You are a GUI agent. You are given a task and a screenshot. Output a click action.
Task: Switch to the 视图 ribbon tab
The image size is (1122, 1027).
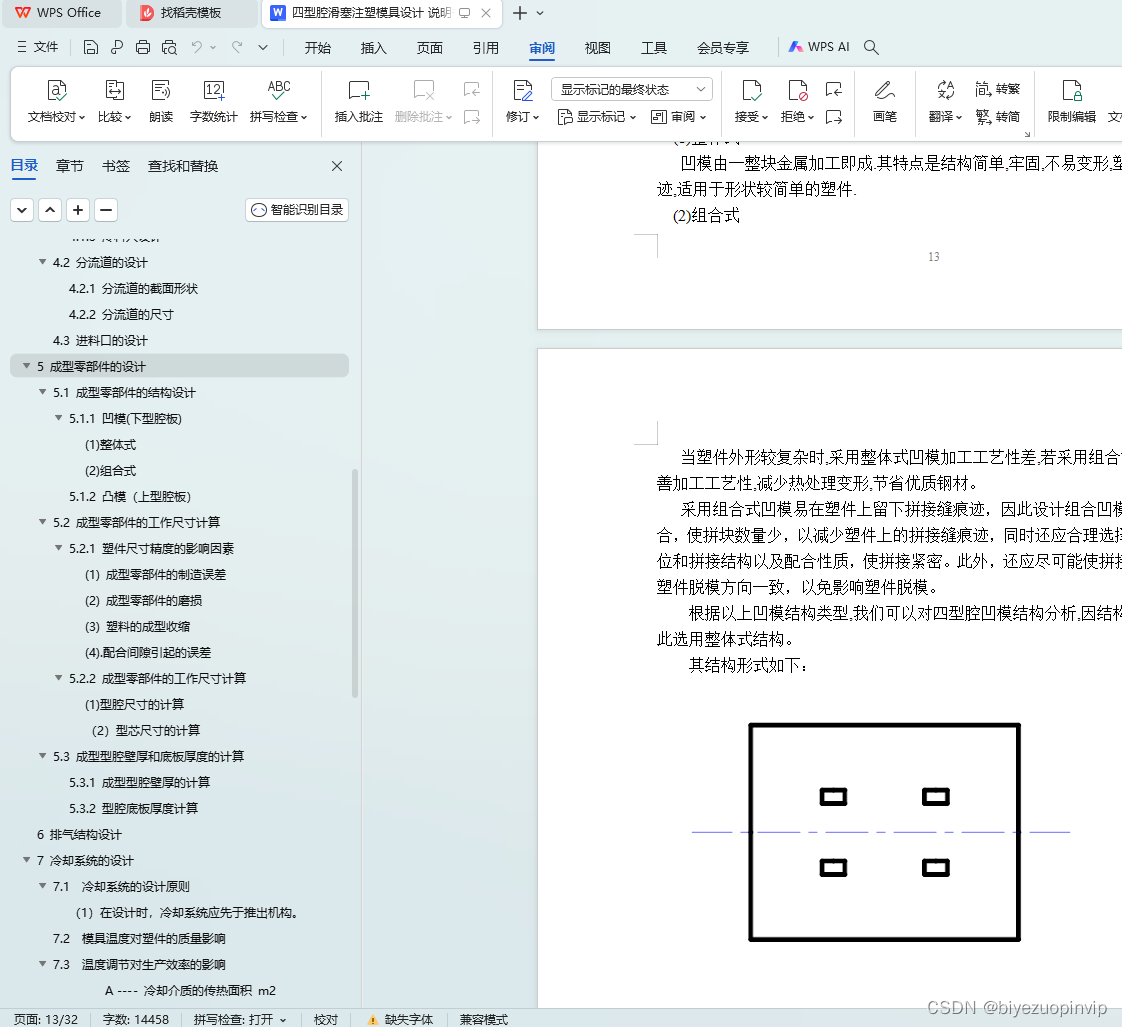(x=597, y=48)
